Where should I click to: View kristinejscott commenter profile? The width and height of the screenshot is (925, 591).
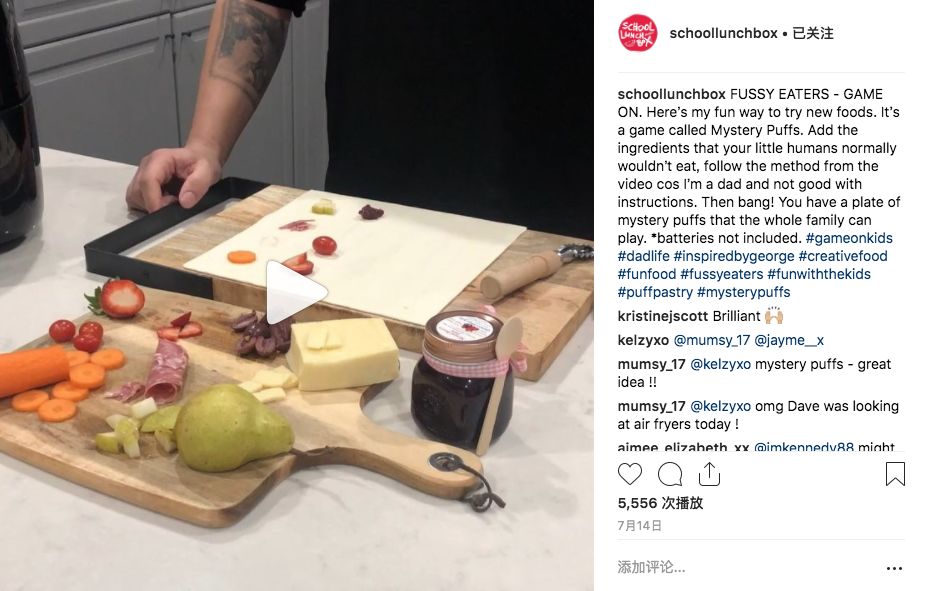pyautogui.click(x=663, y=316)
